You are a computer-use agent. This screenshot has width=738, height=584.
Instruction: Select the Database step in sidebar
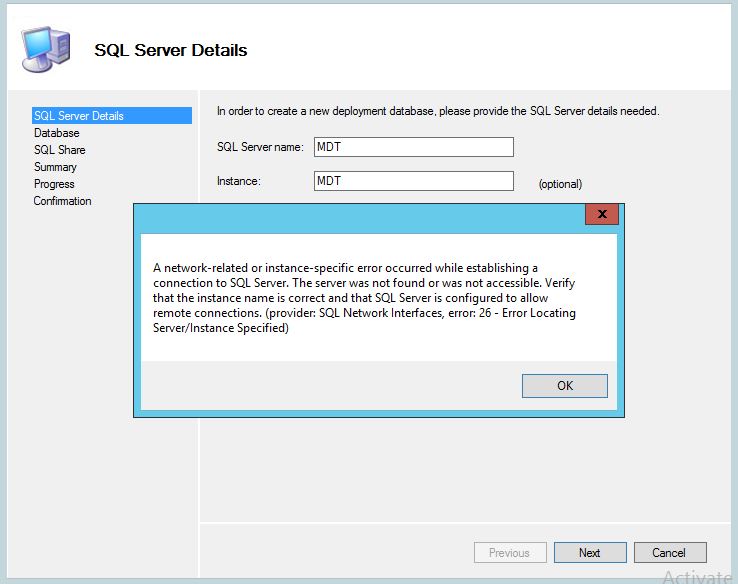[x=56, y=133]
